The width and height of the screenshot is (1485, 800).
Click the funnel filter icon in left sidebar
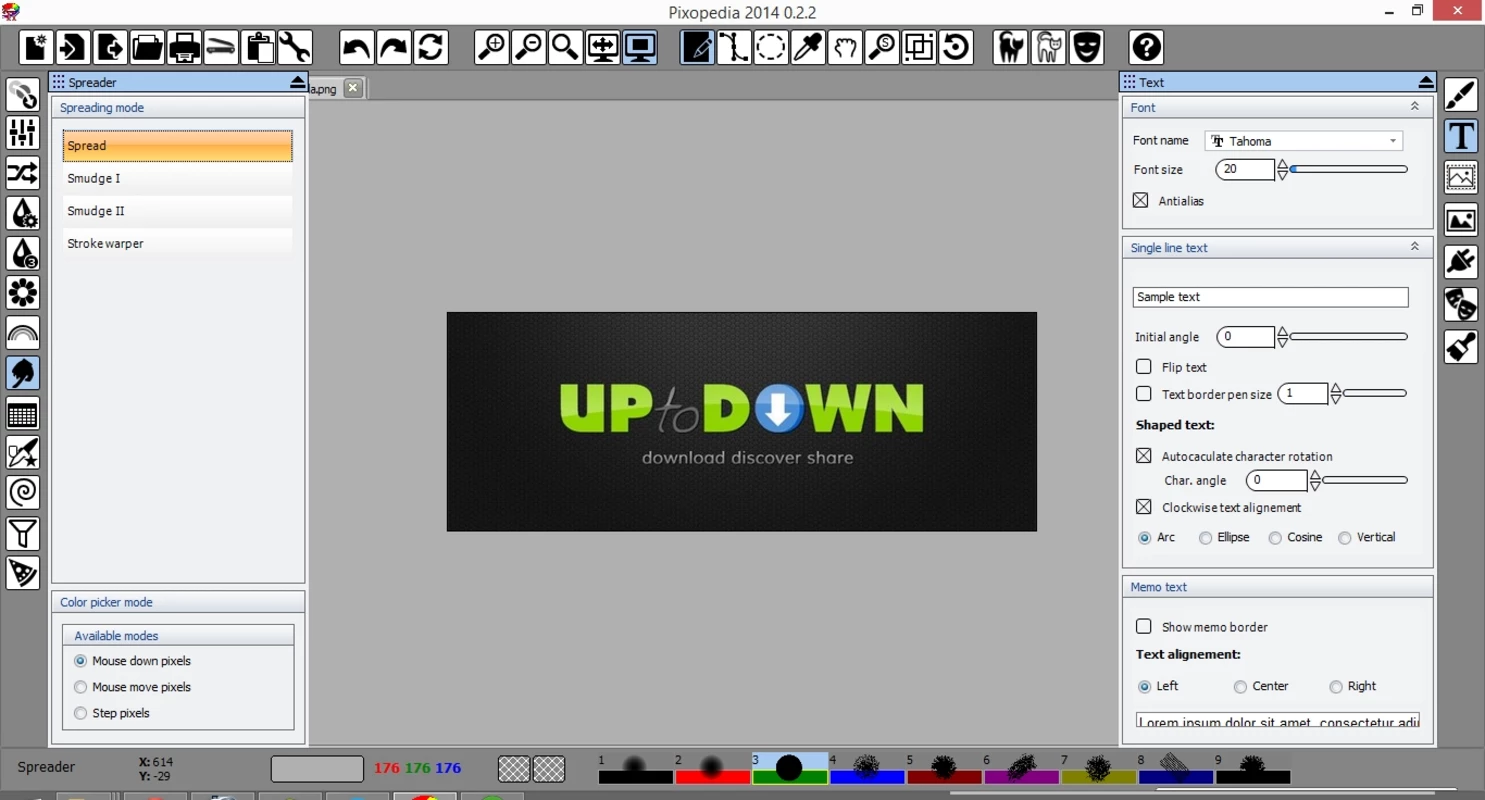23,533
